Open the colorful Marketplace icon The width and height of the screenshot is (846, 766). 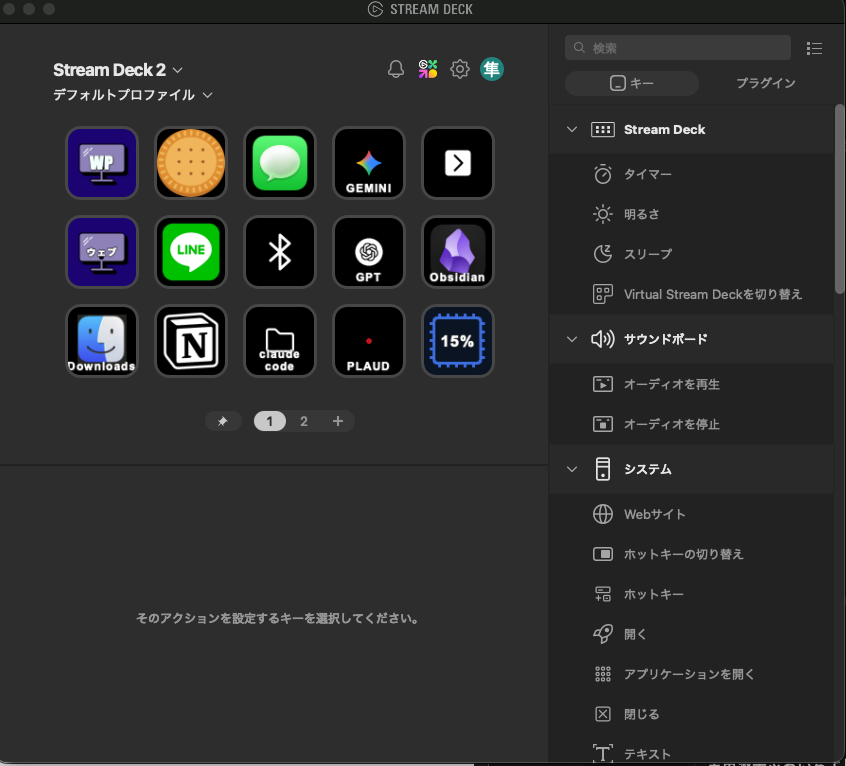click(428, 69)
